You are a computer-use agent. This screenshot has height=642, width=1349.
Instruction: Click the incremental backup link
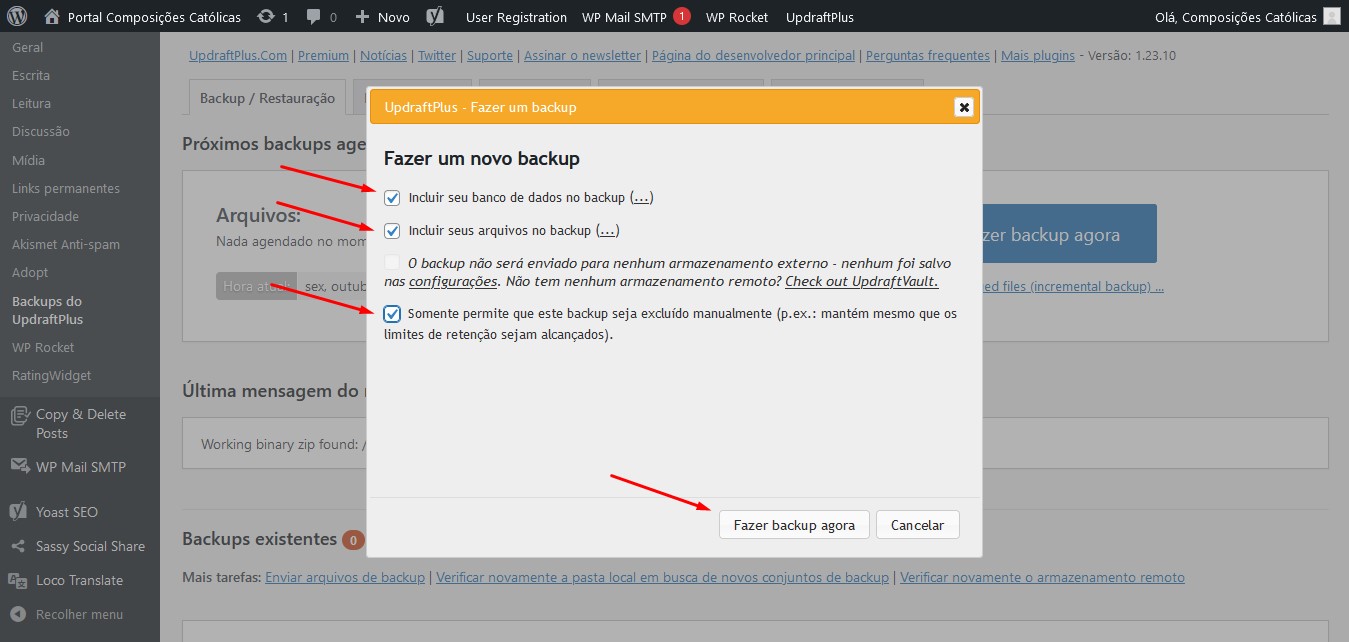click(x=1073, y=287)
